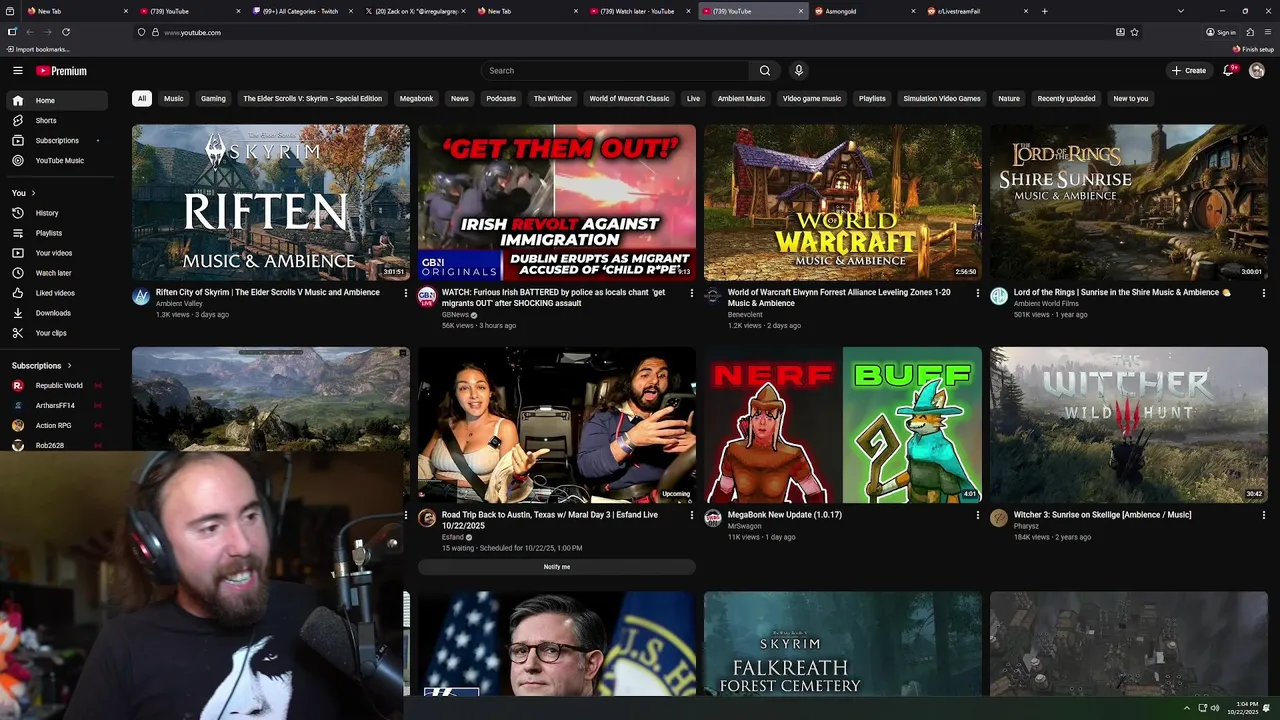Image resolution: width=1280 pixels, height=720 pixels.
Task: Filter feed by Music chip
Action: click(x=174, y=99)
